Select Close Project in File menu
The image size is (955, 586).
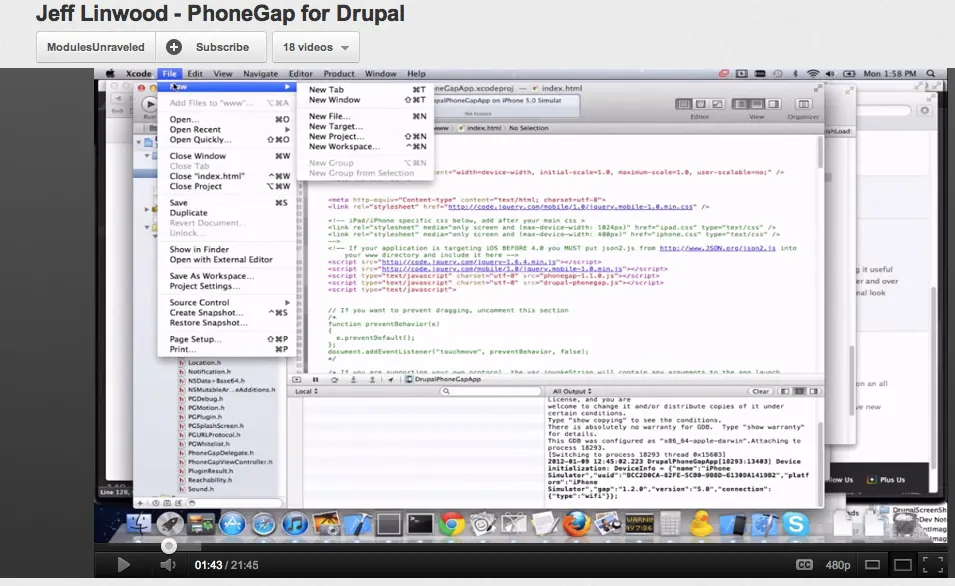pos(227,186)
